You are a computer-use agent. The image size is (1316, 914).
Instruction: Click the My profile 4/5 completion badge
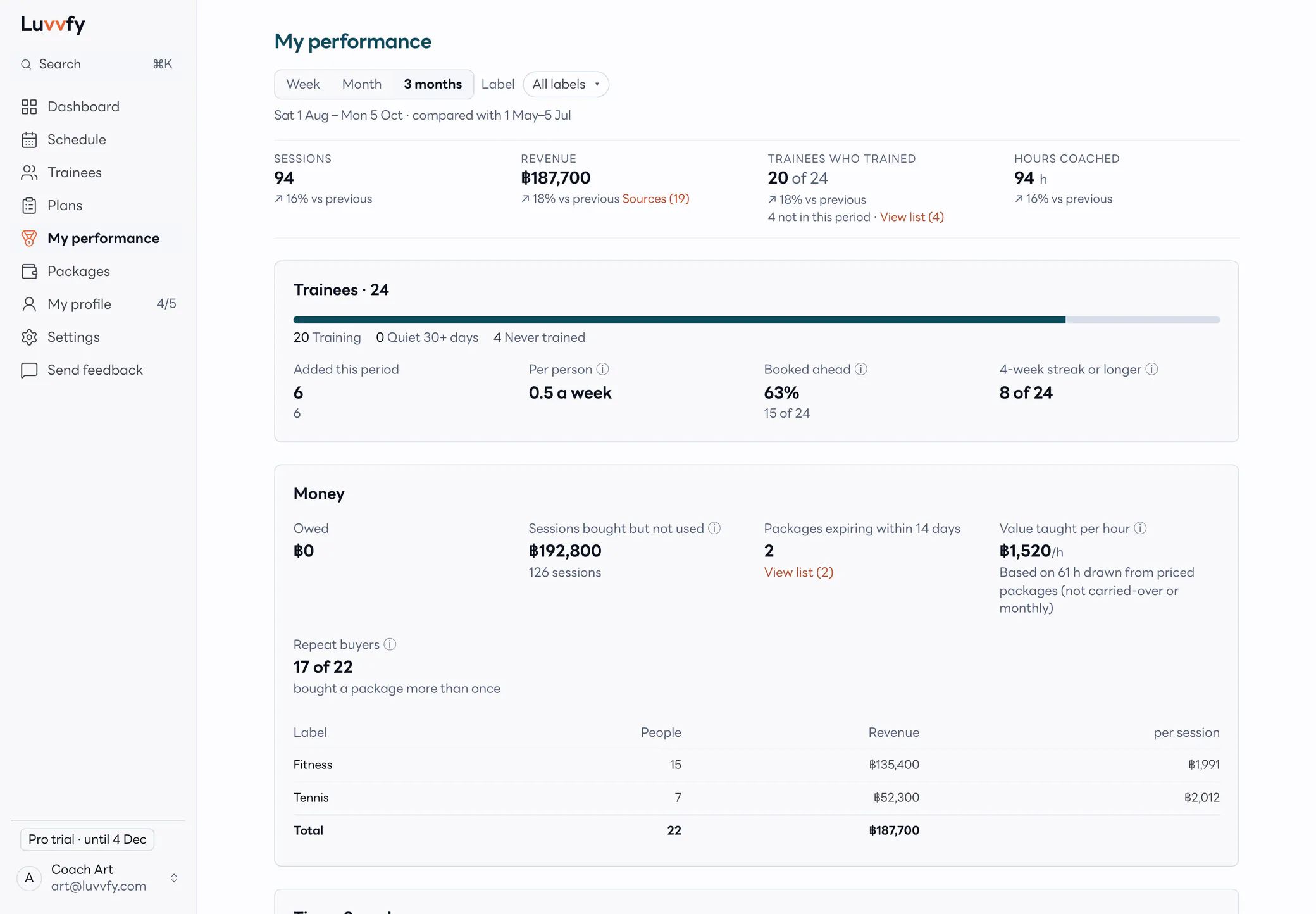[x=166, y=304]
